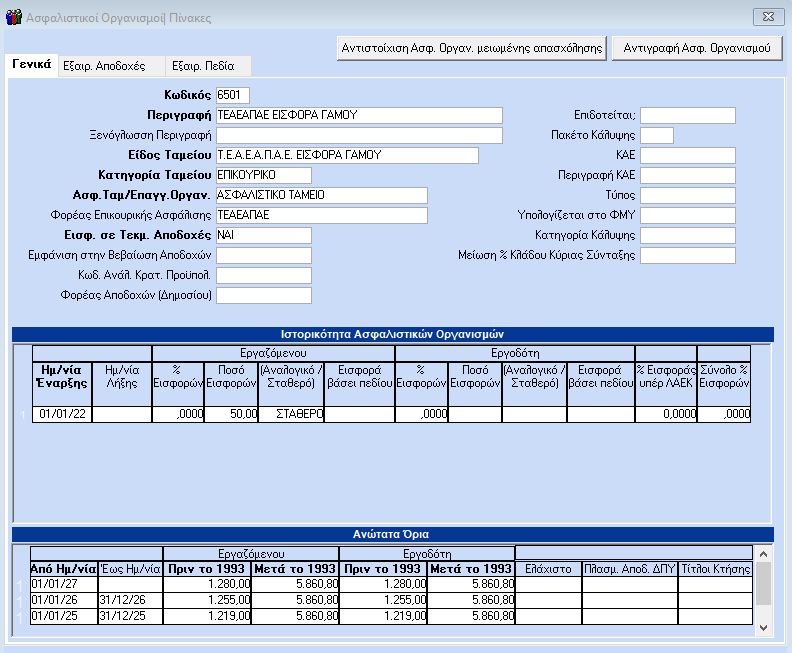Click Αντιστοίχιση Ασφ. Οργαν. μειωμένης απασχόλησης button
The width and height of the screenshot is (792, 653).
click(x=473, y=47)
